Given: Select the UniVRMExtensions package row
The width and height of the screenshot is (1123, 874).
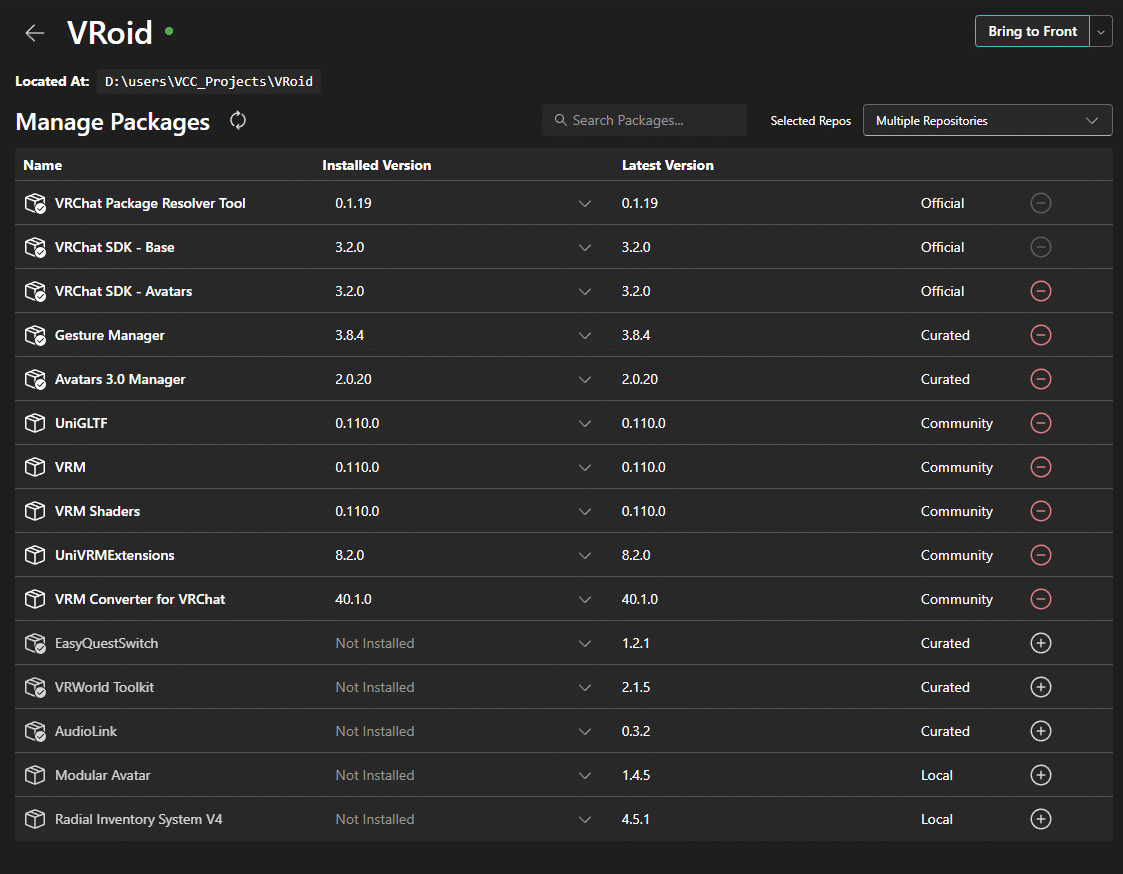Looking at the screenshot, I should coord(115,555).
